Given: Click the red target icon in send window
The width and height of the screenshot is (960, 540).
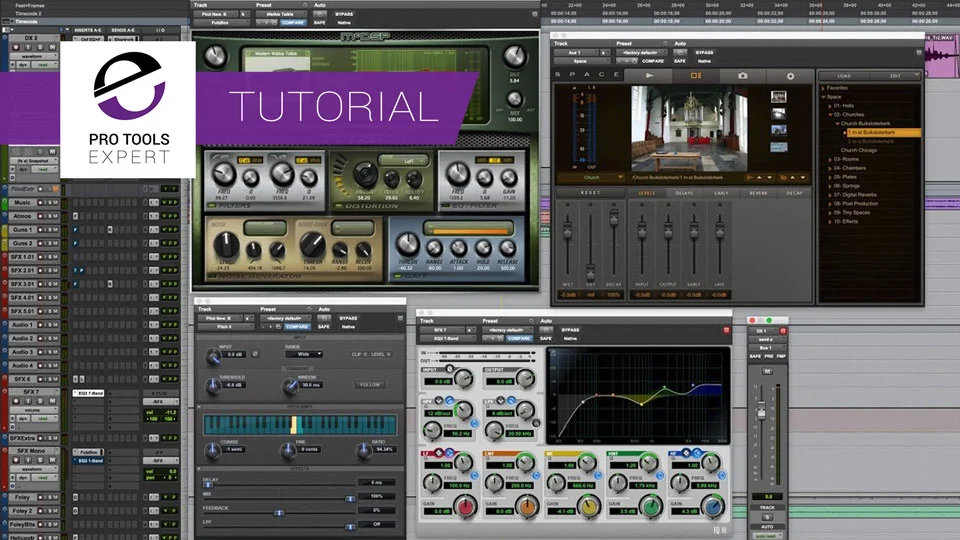Looking at the screenshot, I should 782,331.
